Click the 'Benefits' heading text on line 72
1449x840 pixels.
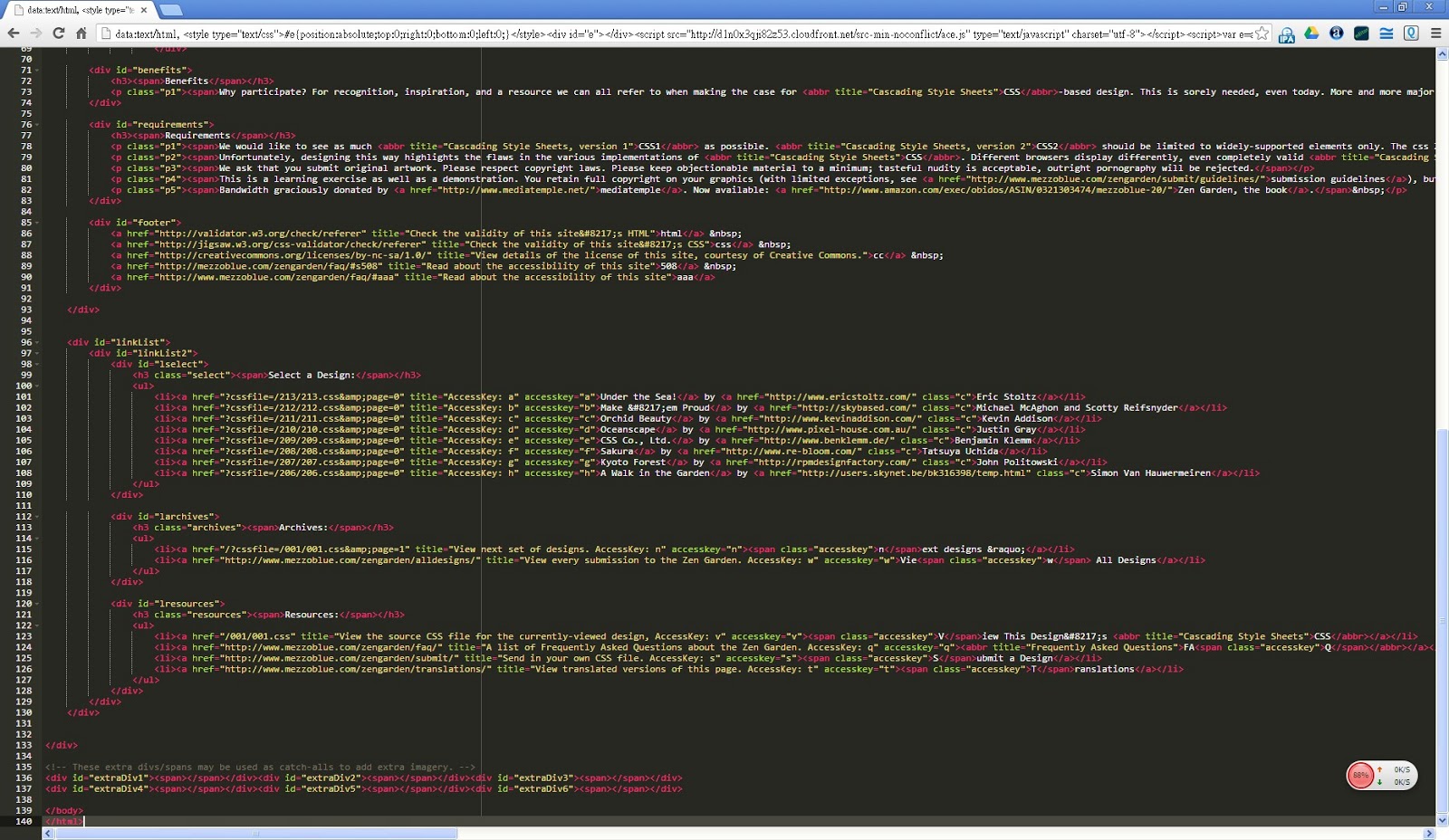point(187,81)
